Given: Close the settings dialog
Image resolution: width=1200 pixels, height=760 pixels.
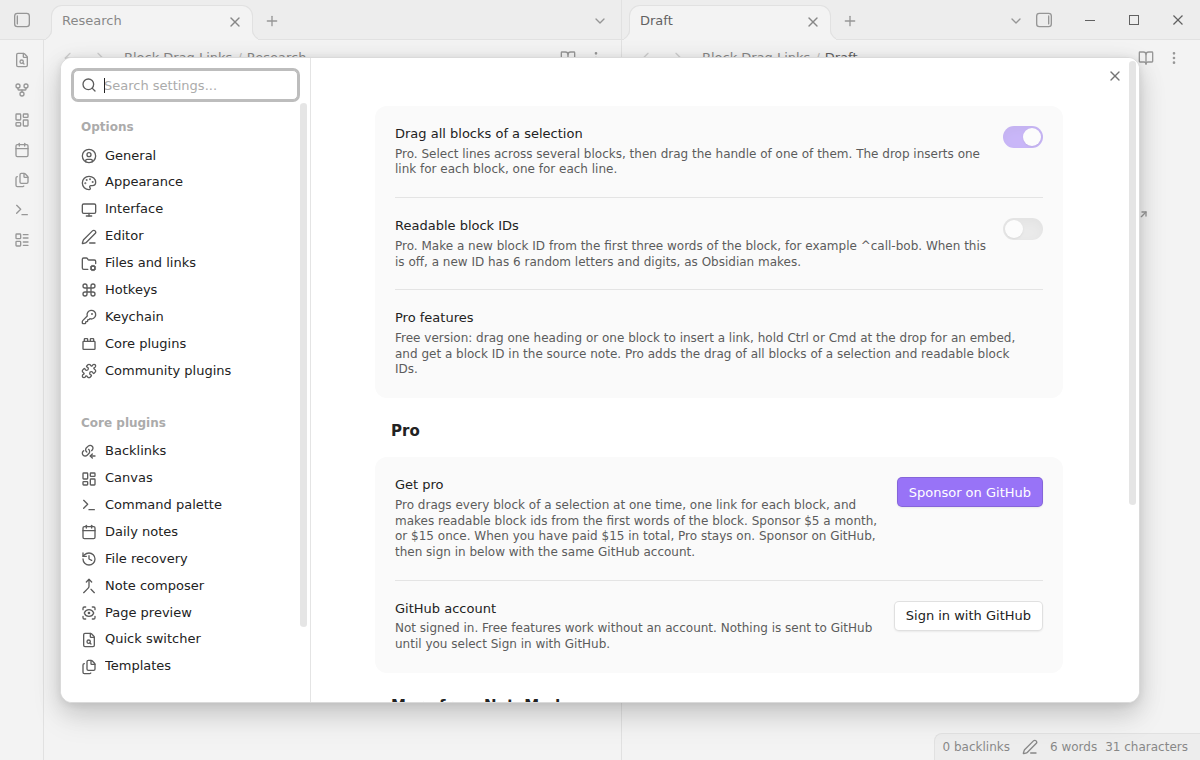Looking at the screenshot, I should click(1115, 76).
